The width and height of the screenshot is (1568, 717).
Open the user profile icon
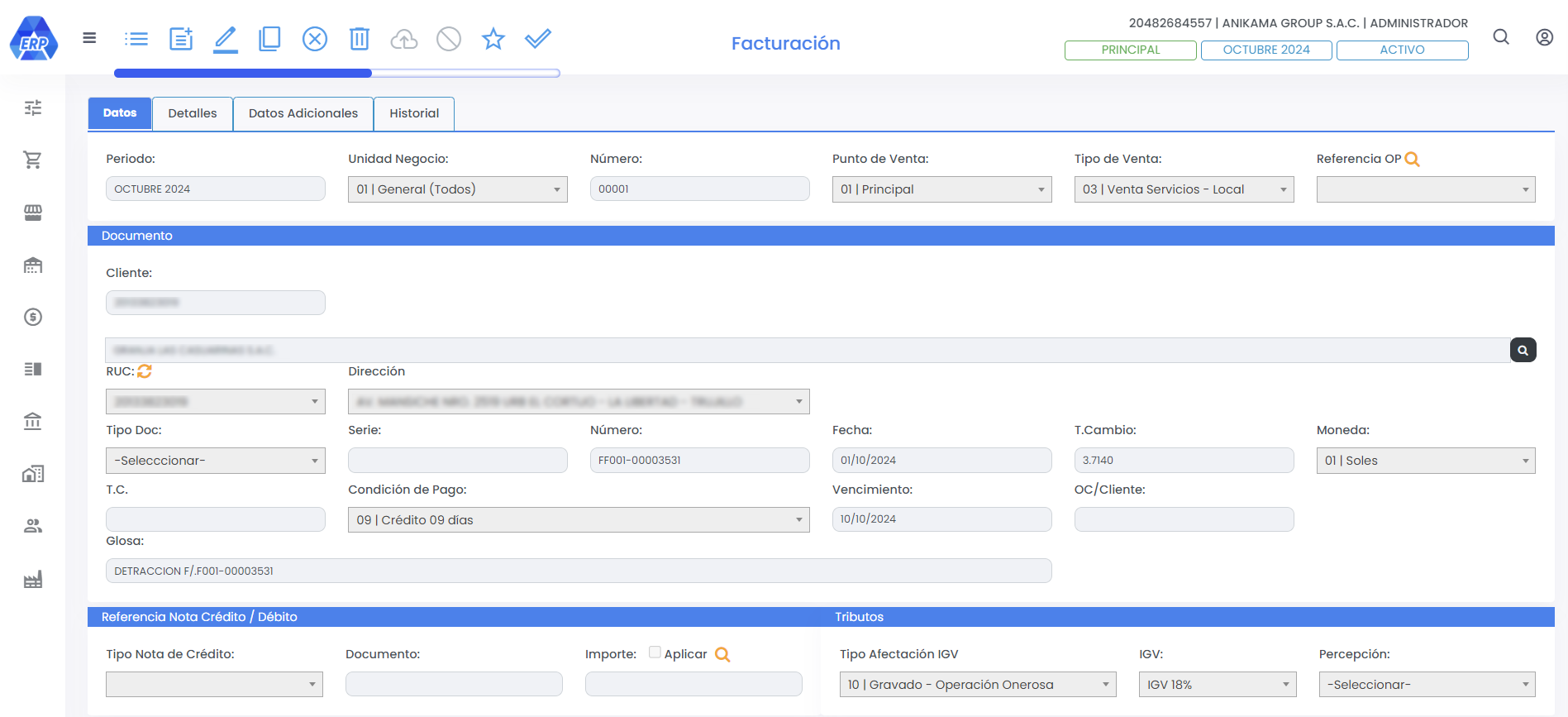click(x=1544, y=37)
